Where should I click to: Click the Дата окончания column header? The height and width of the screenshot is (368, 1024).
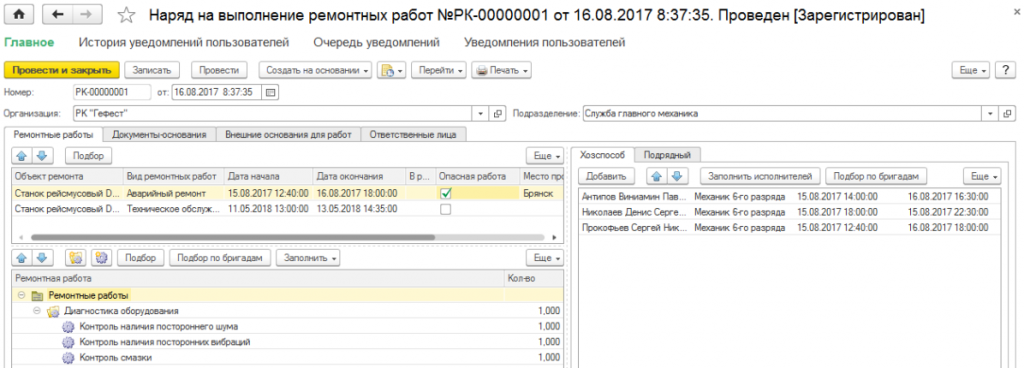point(358,176)
